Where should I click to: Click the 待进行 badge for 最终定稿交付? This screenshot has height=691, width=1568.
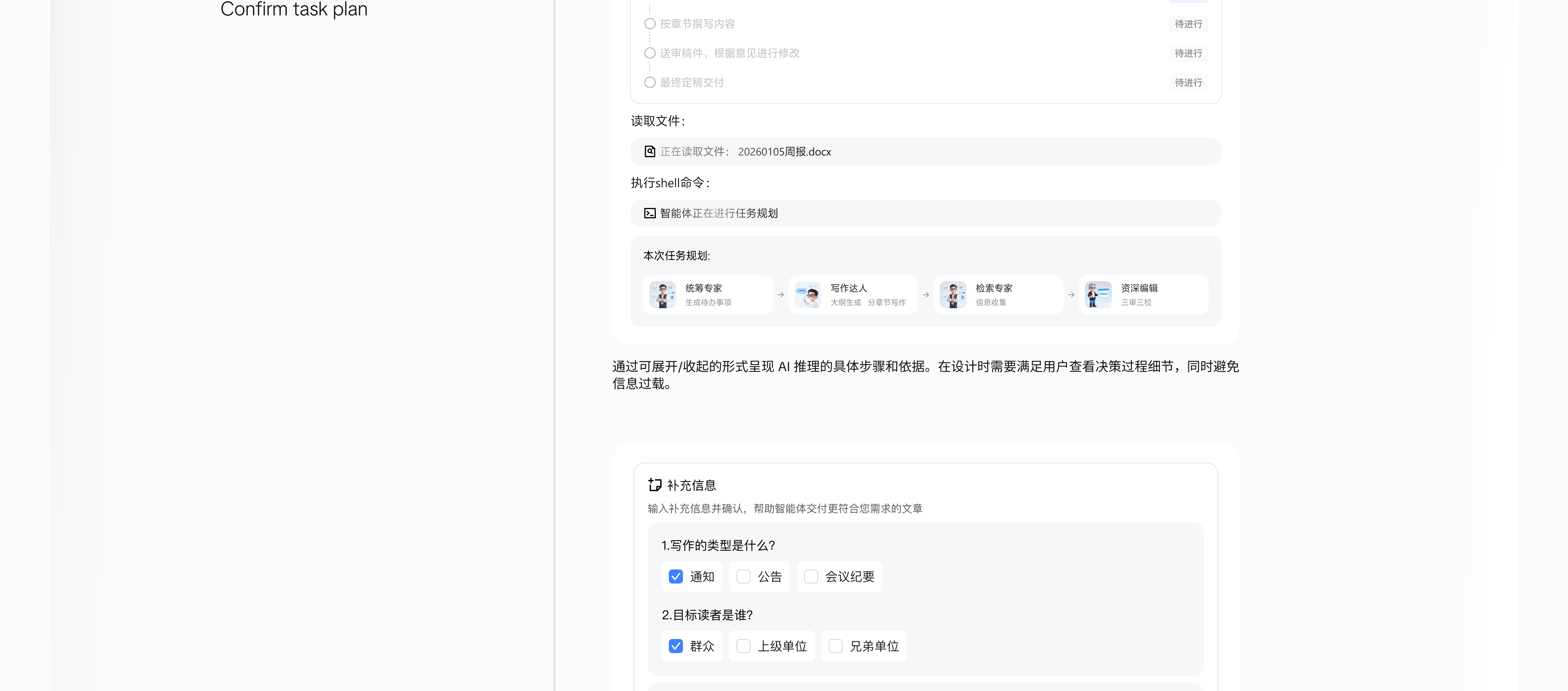click(1188, 82)
